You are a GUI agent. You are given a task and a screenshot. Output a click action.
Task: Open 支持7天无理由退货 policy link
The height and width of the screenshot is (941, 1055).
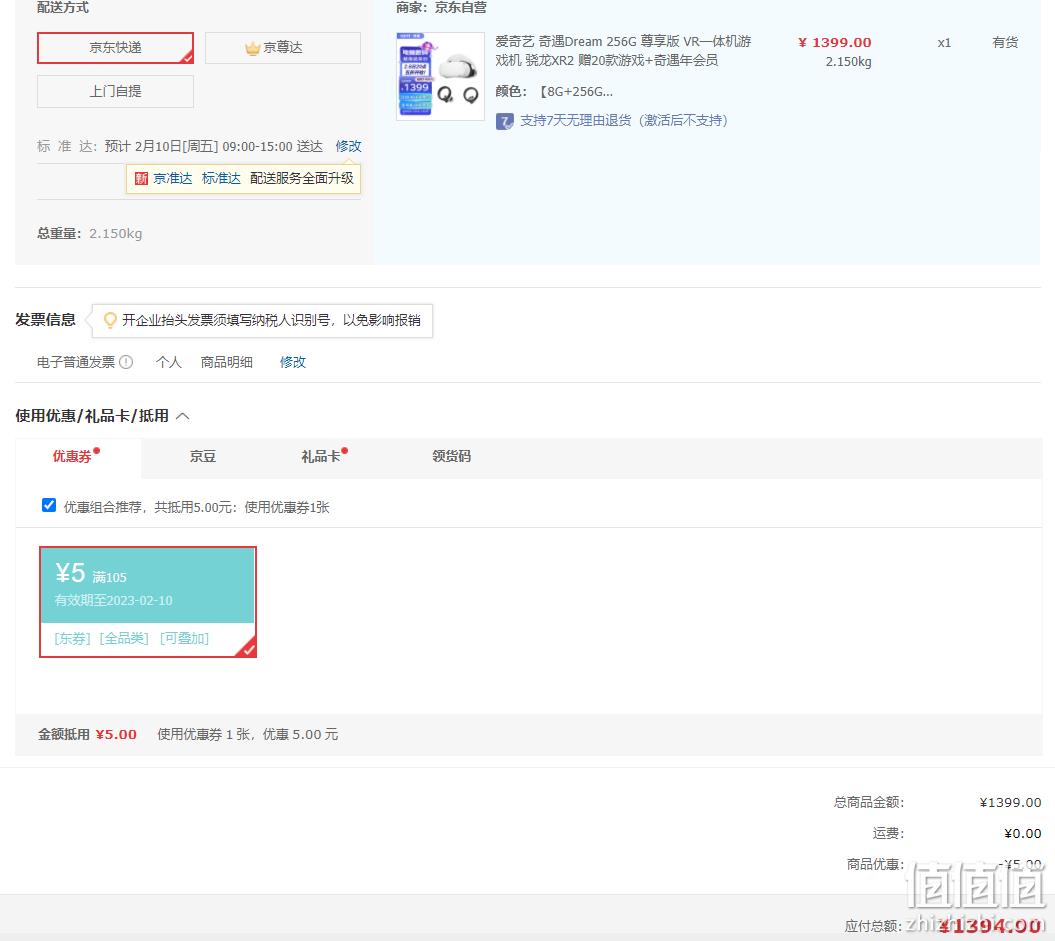pos(624,120)
